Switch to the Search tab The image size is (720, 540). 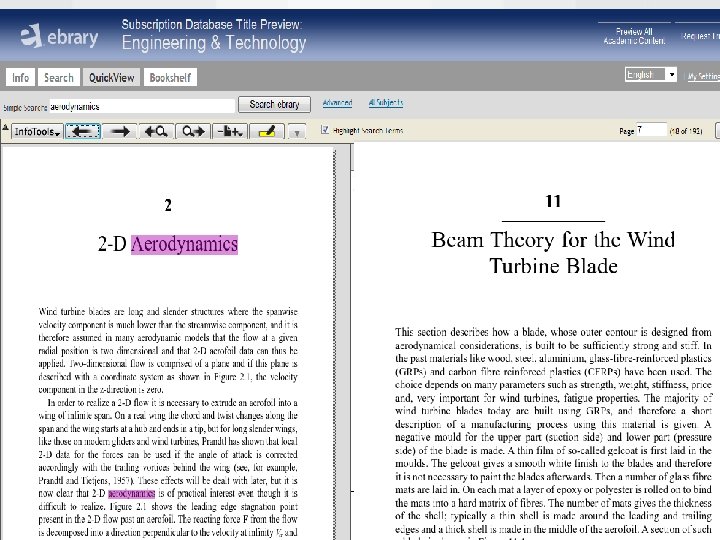pyautogui.click(x=59, y=77)
